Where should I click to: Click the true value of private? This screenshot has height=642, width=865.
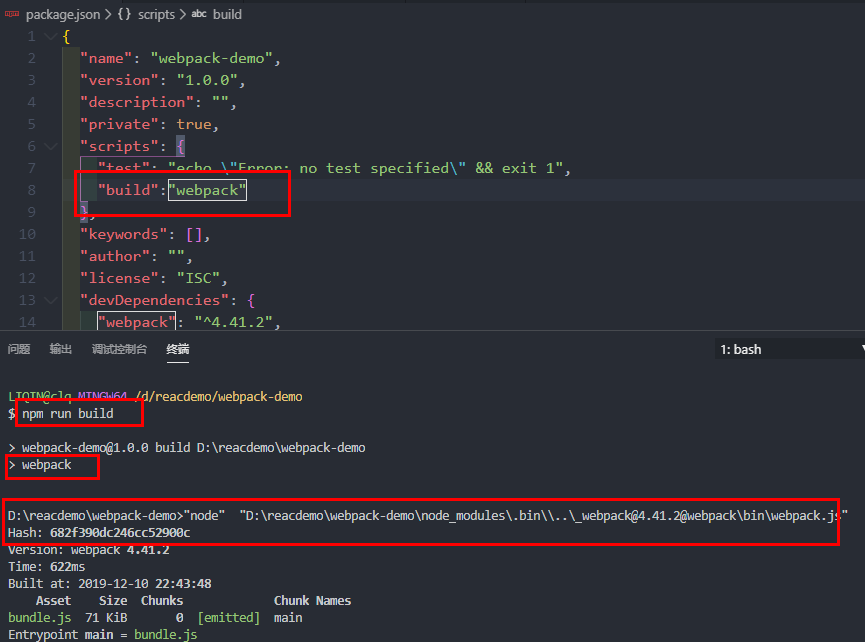[194, 125]
